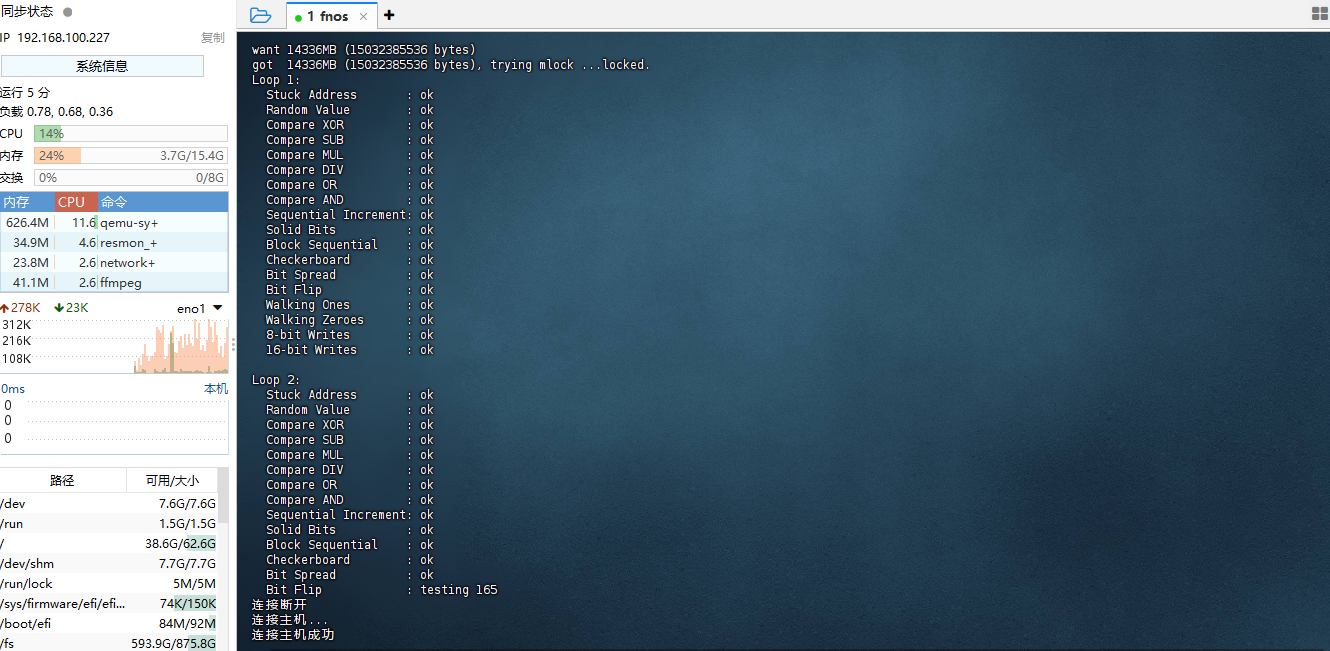
Task: Add a new session tab
Action: pos(389,15)
